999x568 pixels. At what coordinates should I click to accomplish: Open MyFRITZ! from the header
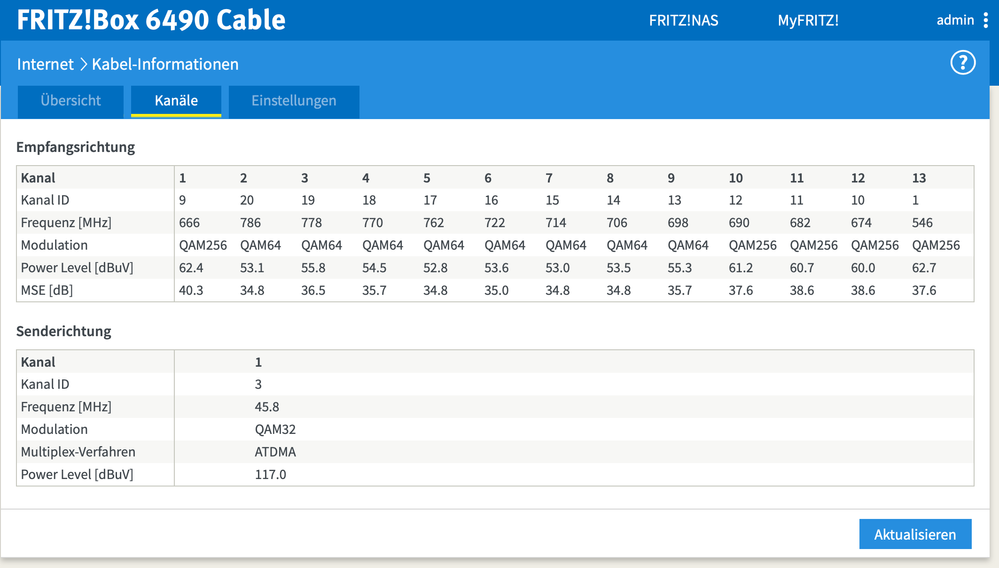pyautogui.click(x=808, y=20)
